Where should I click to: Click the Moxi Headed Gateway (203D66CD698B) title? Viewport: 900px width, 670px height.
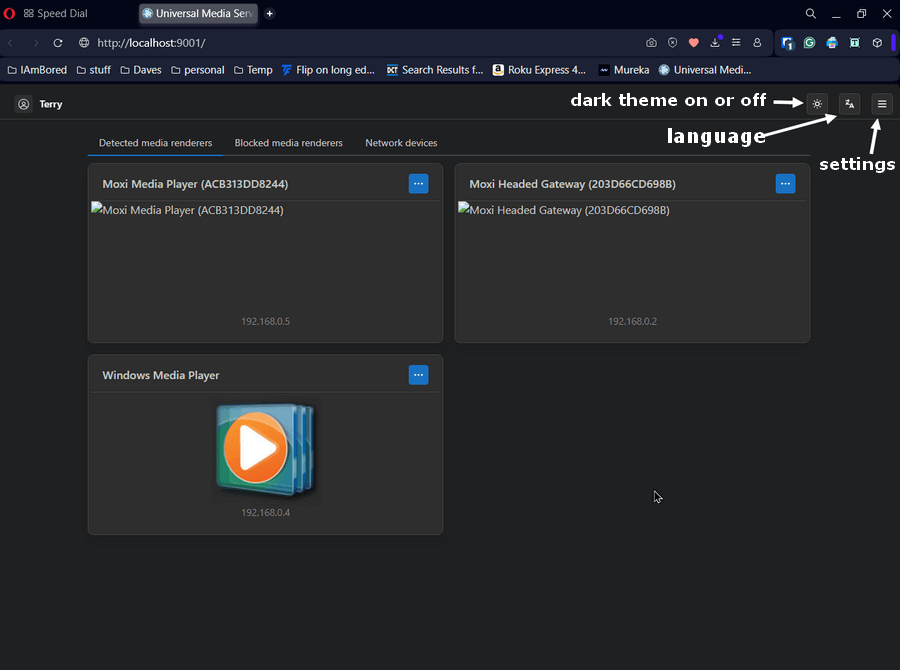click(x=572, y=184)
